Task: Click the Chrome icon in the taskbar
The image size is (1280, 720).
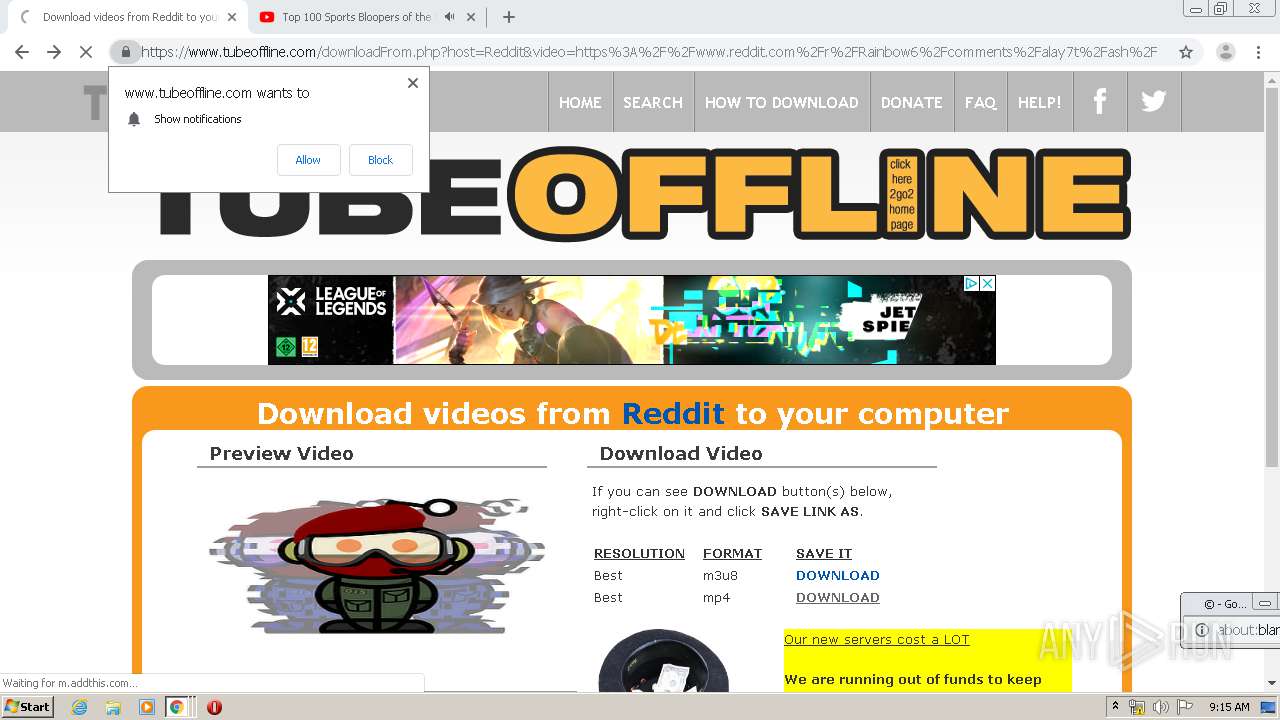Action: click(x=176, y=707)
